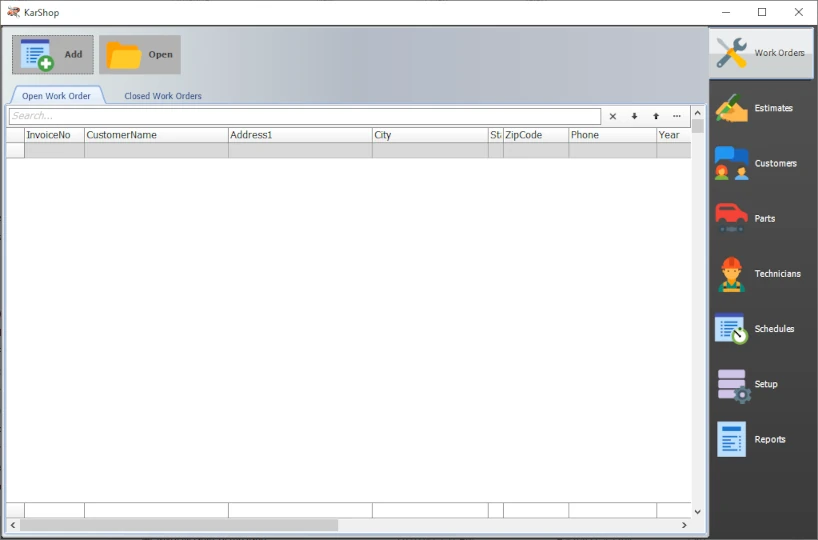The height and width of the screenshot is (540, 818).
Task: Open Parts in the sidebar
Action: tap(761, 219)
